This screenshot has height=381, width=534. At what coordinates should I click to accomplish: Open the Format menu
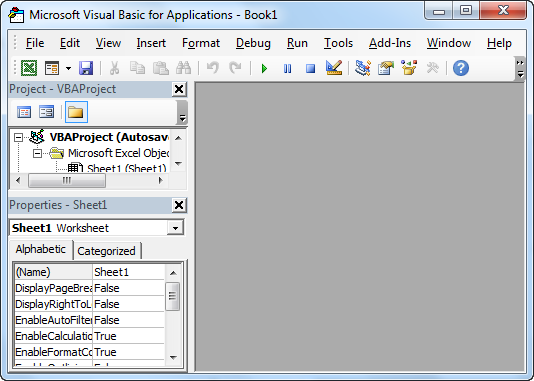click(x=201, y=43)
